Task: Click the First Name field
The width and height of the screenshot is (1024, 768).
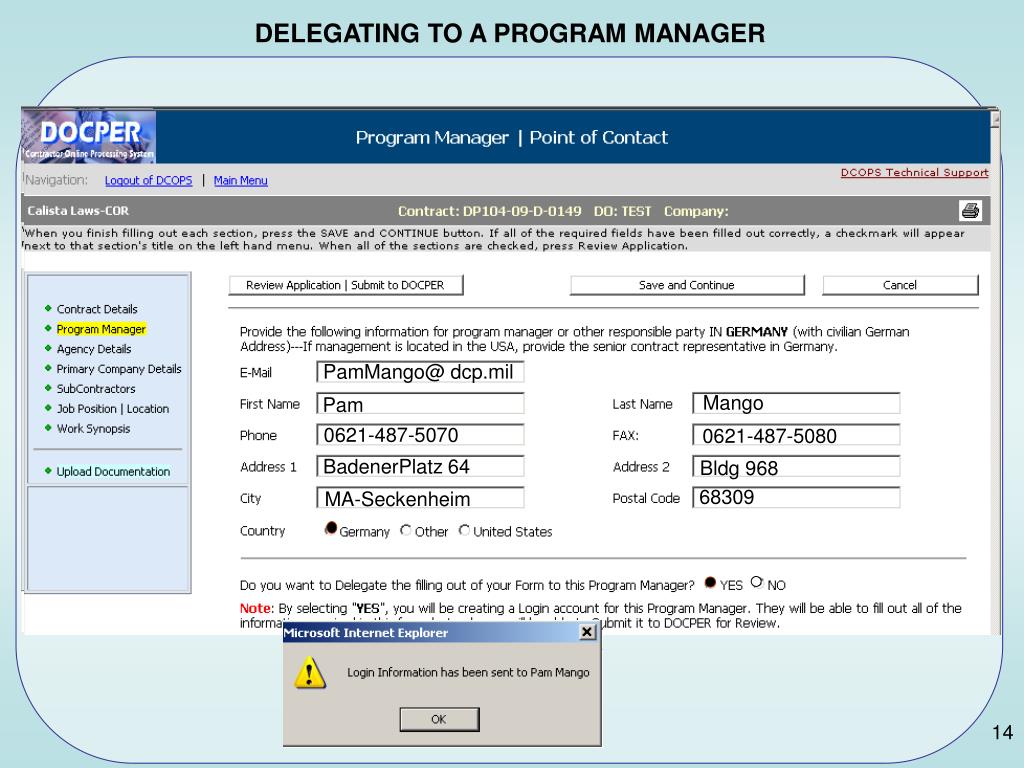Action: pyautogui.click(x=420, y=404)
